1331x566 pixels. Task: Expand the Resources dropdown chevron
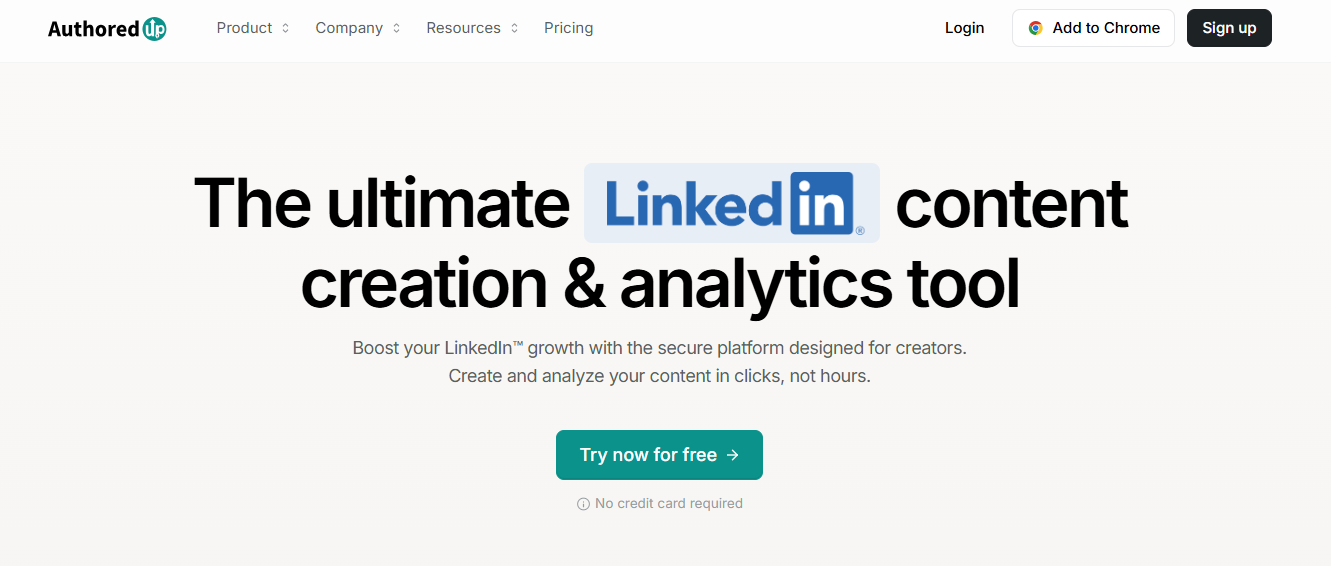(514, 28)
